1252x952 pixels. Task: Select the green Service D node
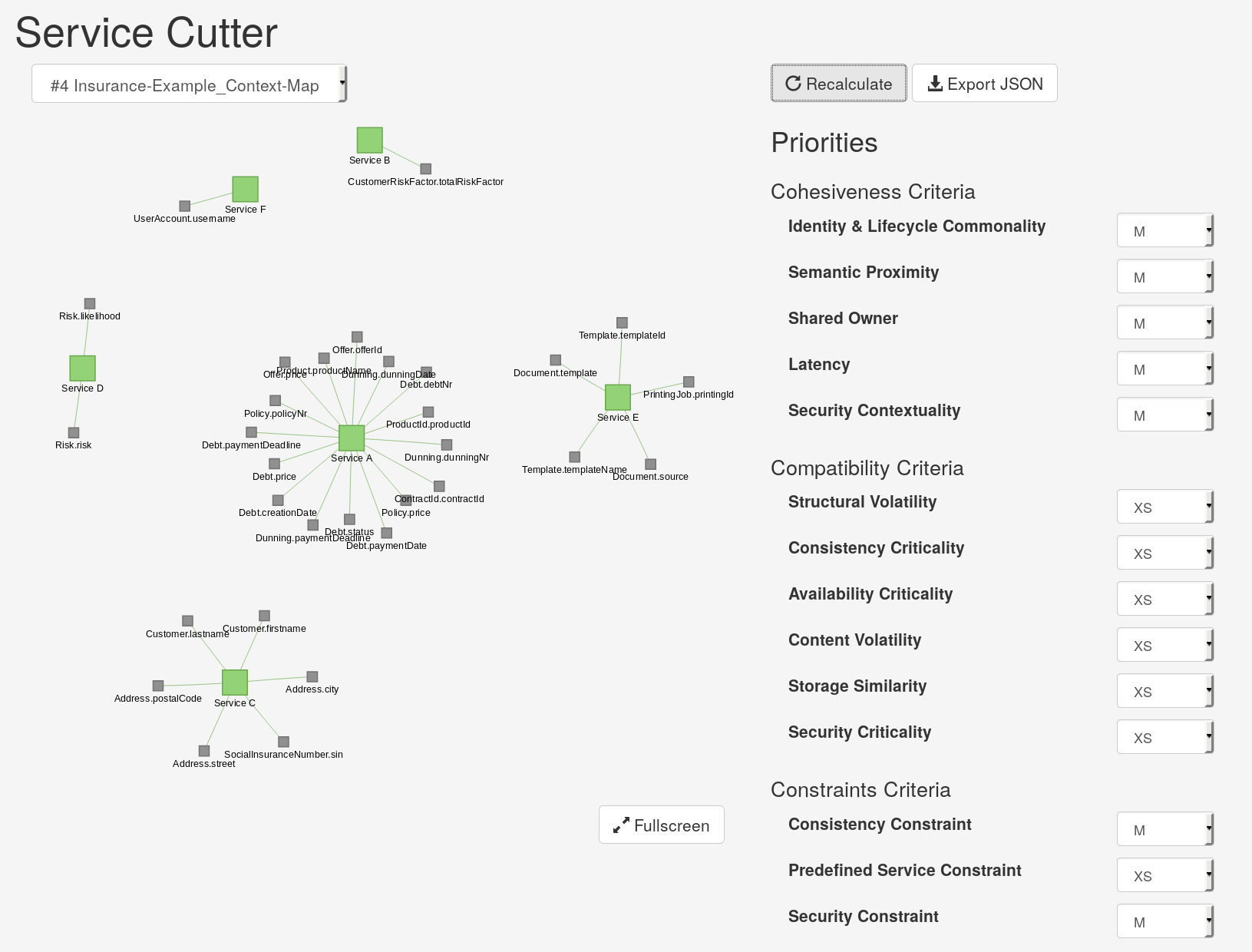pos(83,368)
